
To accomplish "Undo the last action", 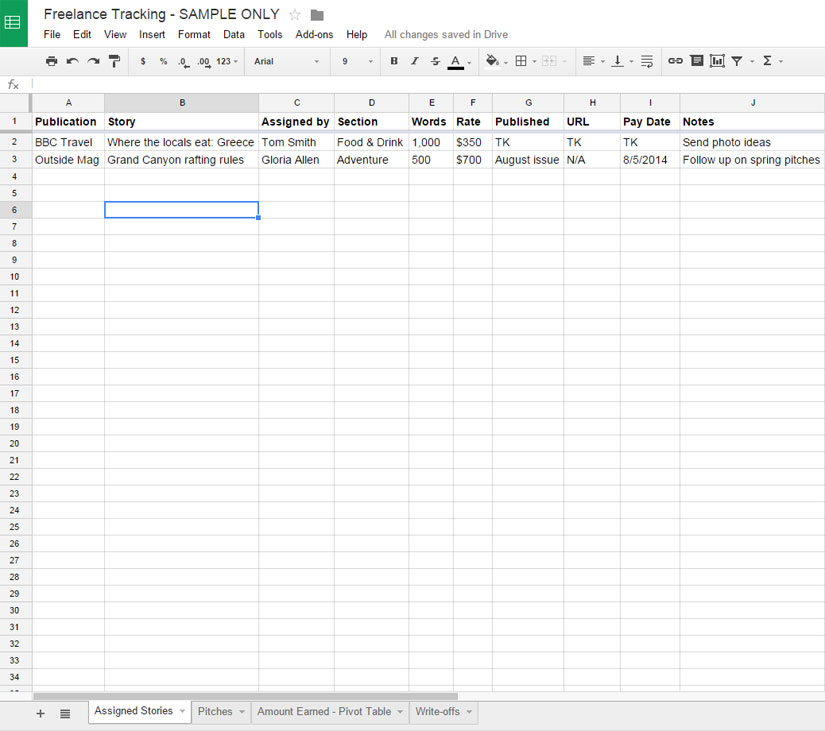I will point(72,61).
